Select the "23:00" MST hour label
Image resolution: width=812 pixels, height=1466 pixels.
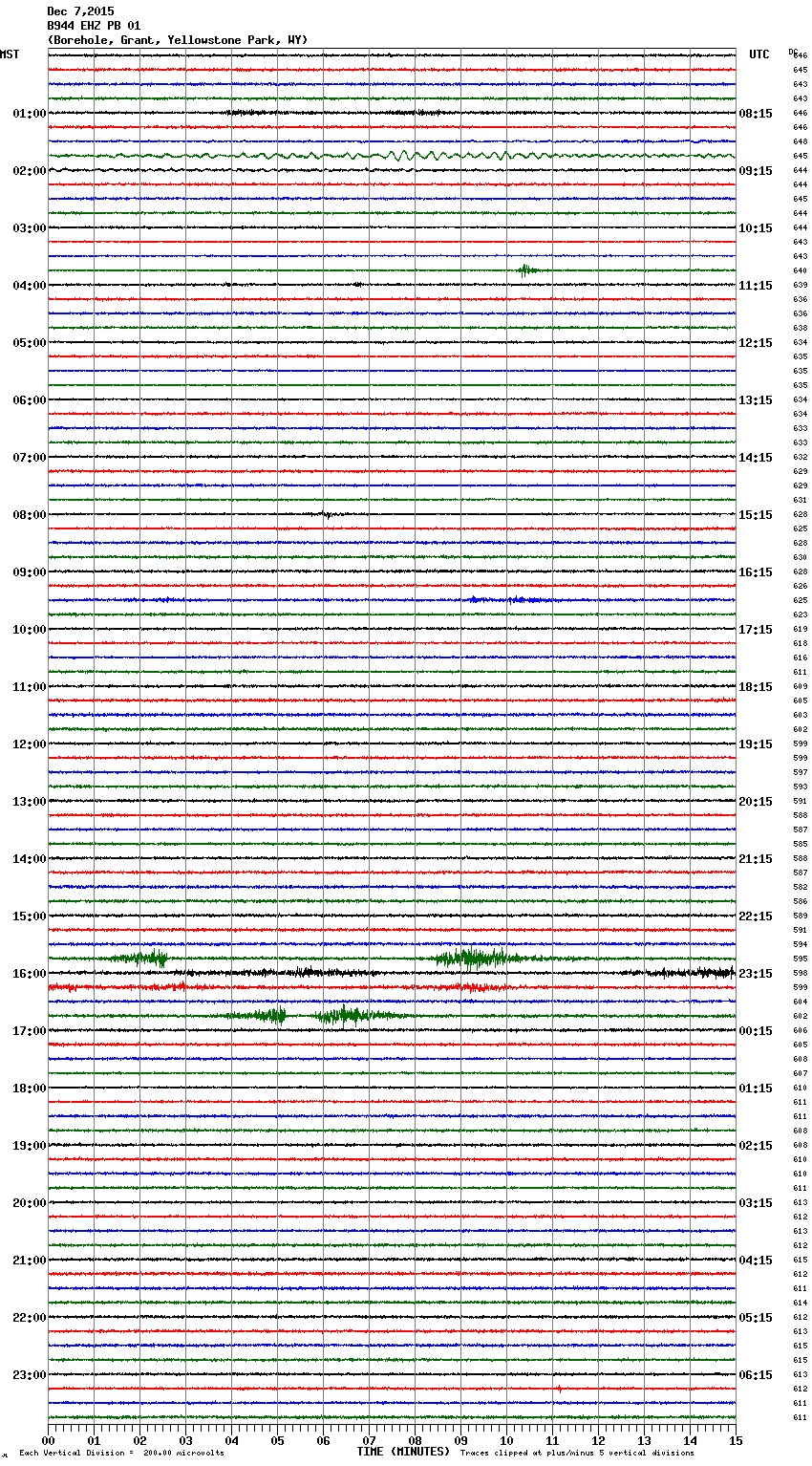pos(29,1375)
